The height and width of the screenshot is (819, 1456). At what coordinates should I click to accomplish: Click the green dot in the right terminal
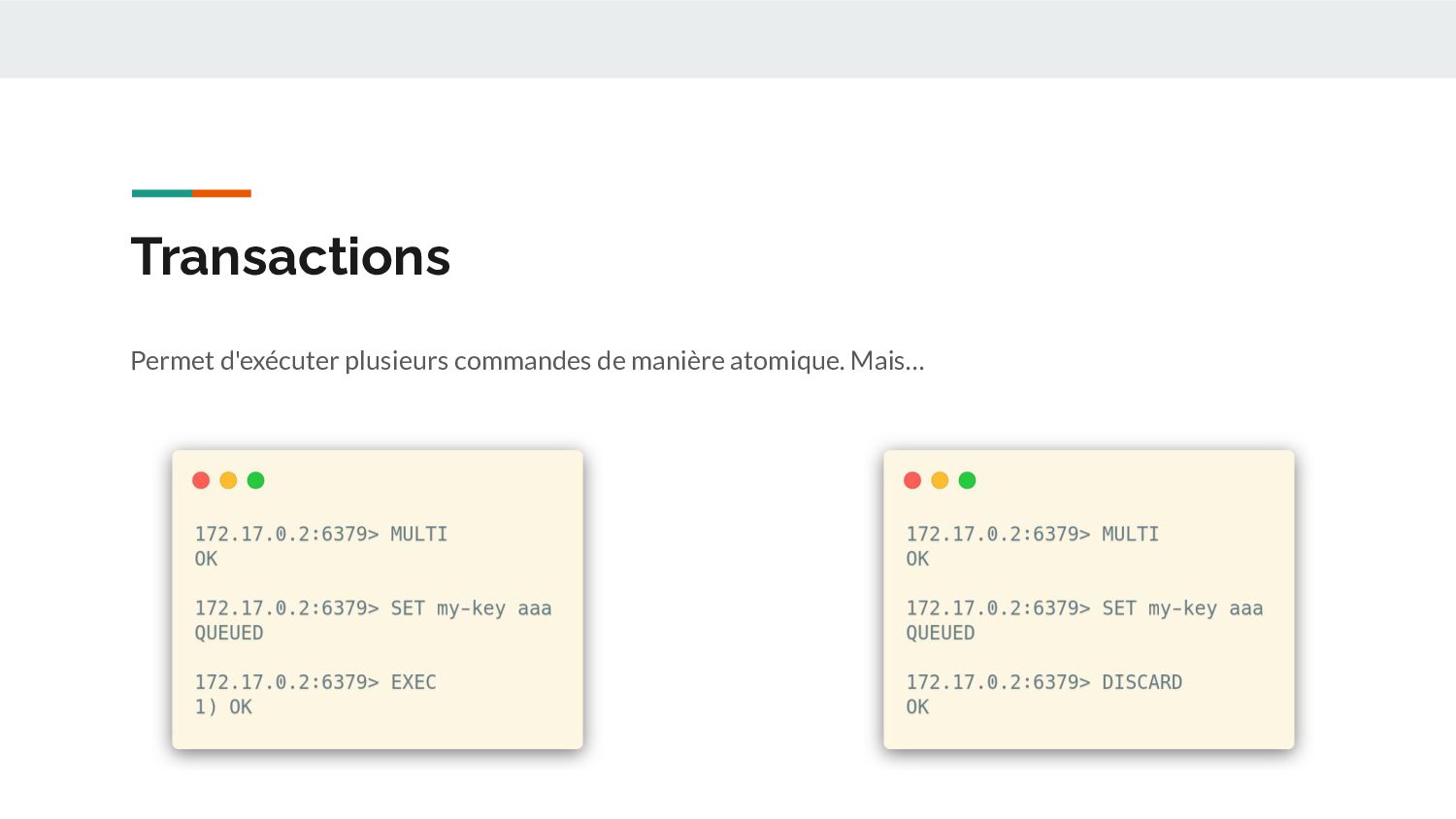(x=968, y=480)
